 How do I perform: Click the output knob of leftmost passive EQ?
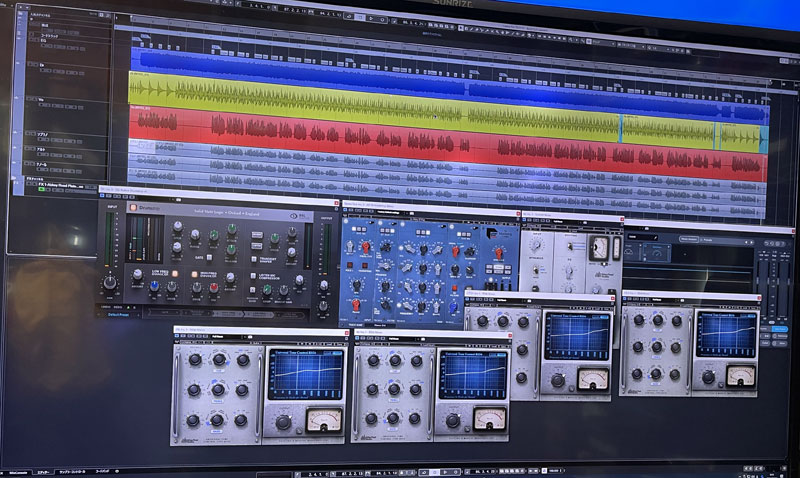(283, 422)
